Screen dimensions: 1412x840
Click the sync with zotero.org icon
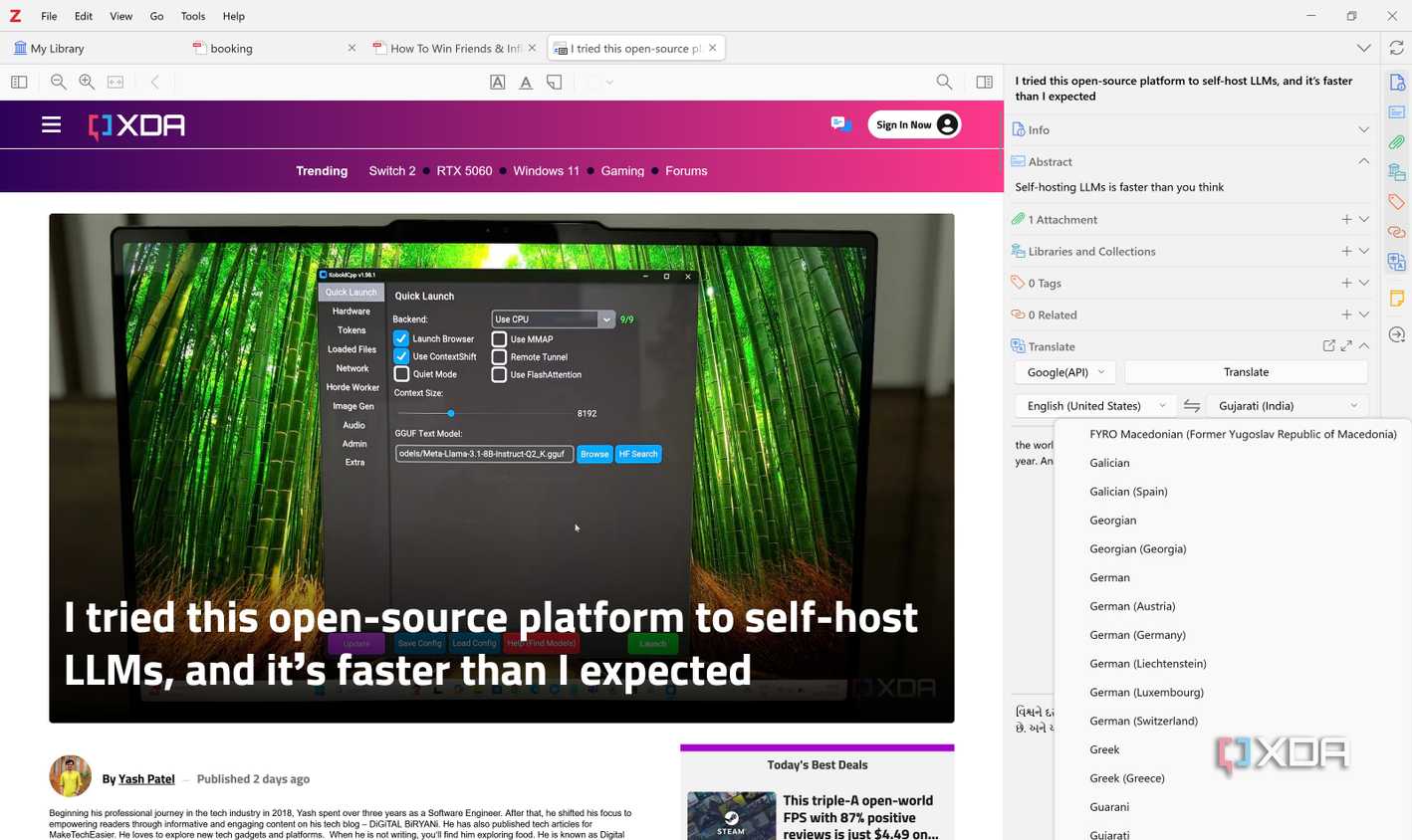[x=1397, y=48]
